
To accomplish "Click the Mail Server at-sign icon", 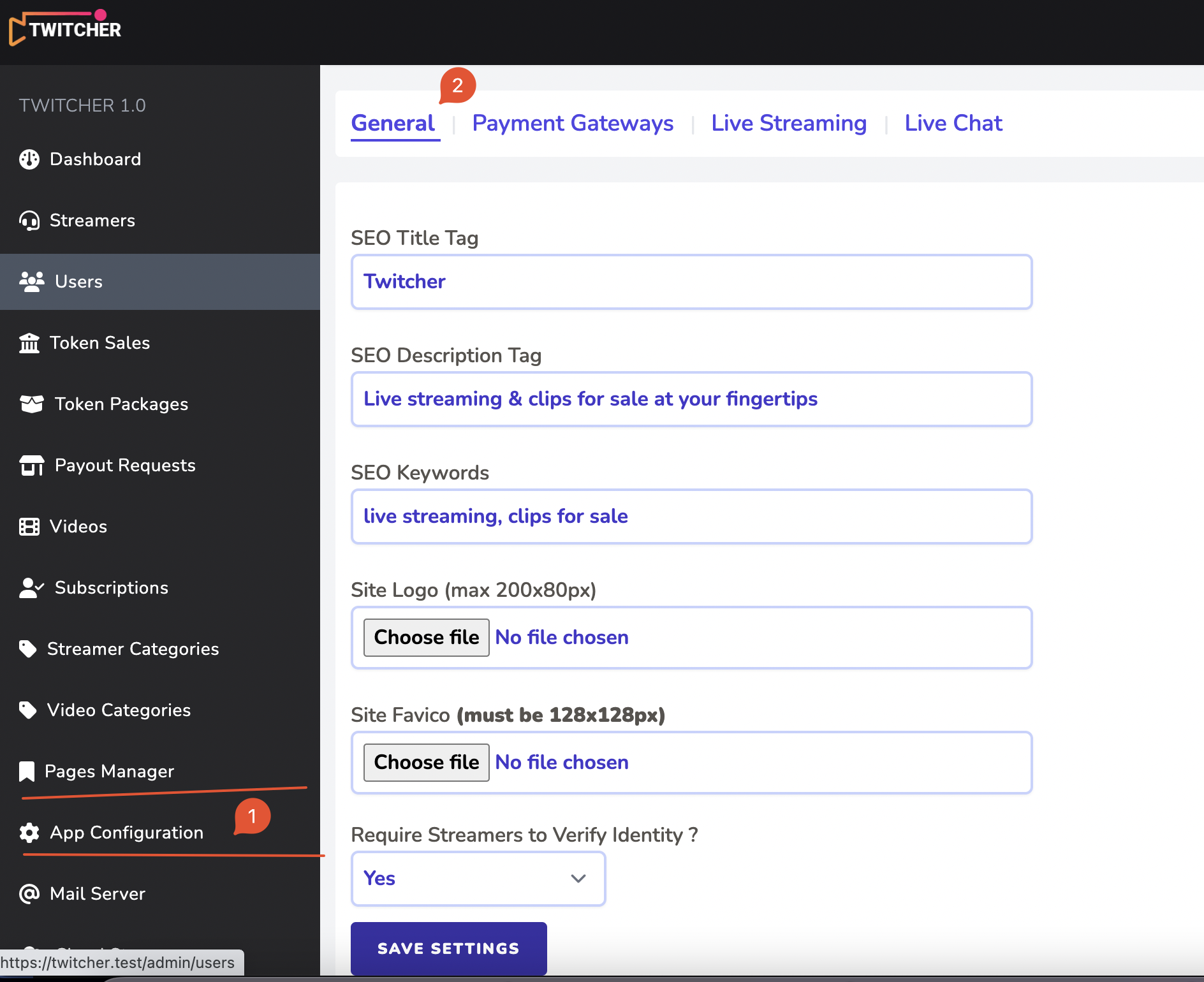I will [x=29, y=894].
